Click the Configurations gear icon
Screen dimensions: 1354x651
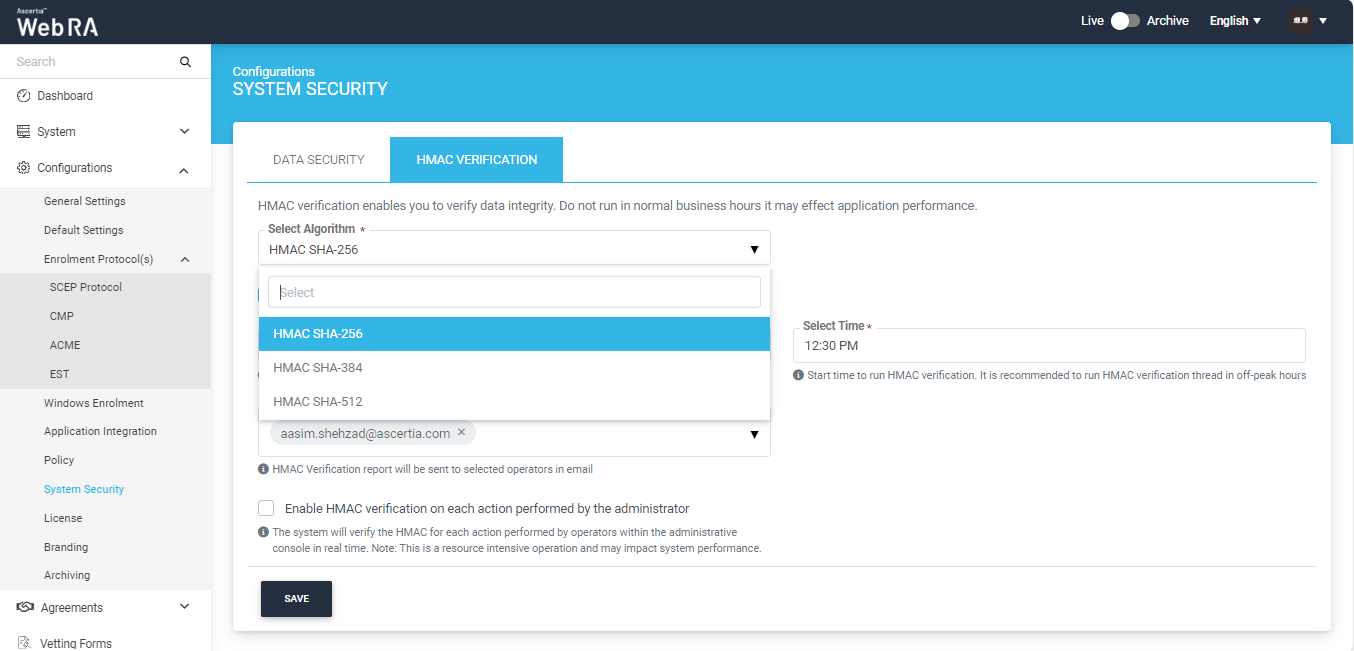[x=24, y=168]
